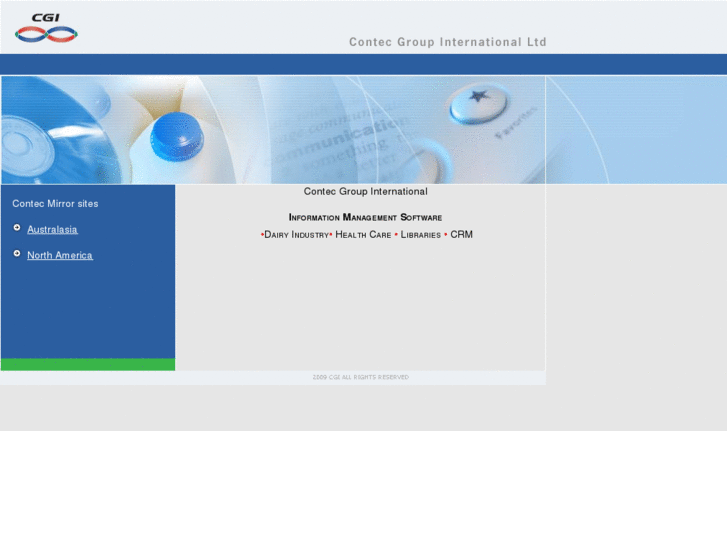This screenshot has width=727, height=545.
Task: Click the 'CRM' text
Action: 461,235
